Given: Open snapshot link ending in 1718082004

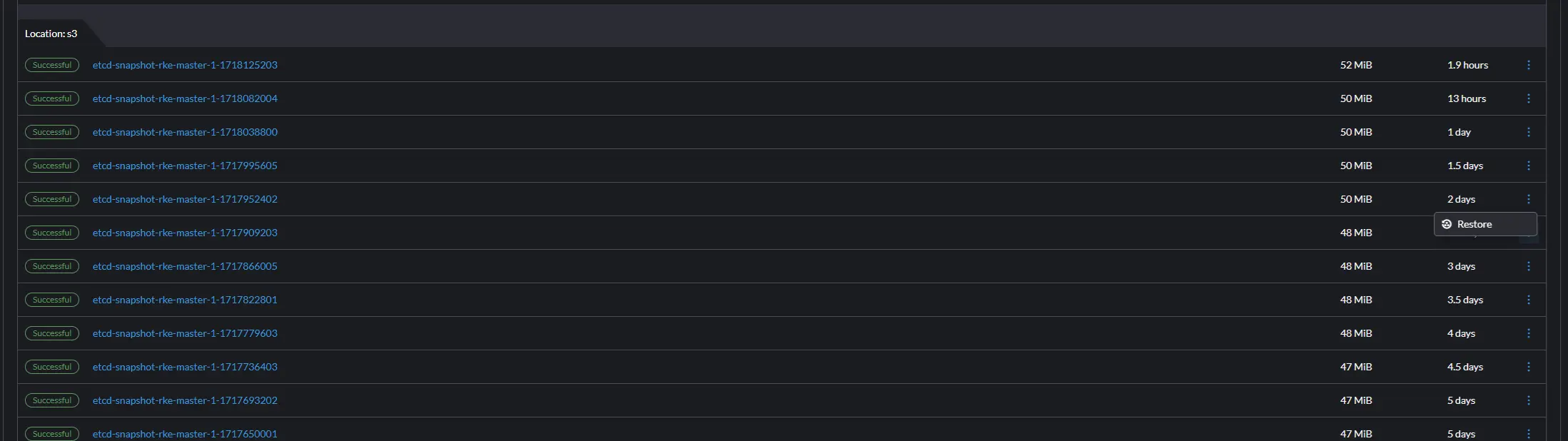Looking at the screenshot, I should pyautogui.click(x=185, y=98).
